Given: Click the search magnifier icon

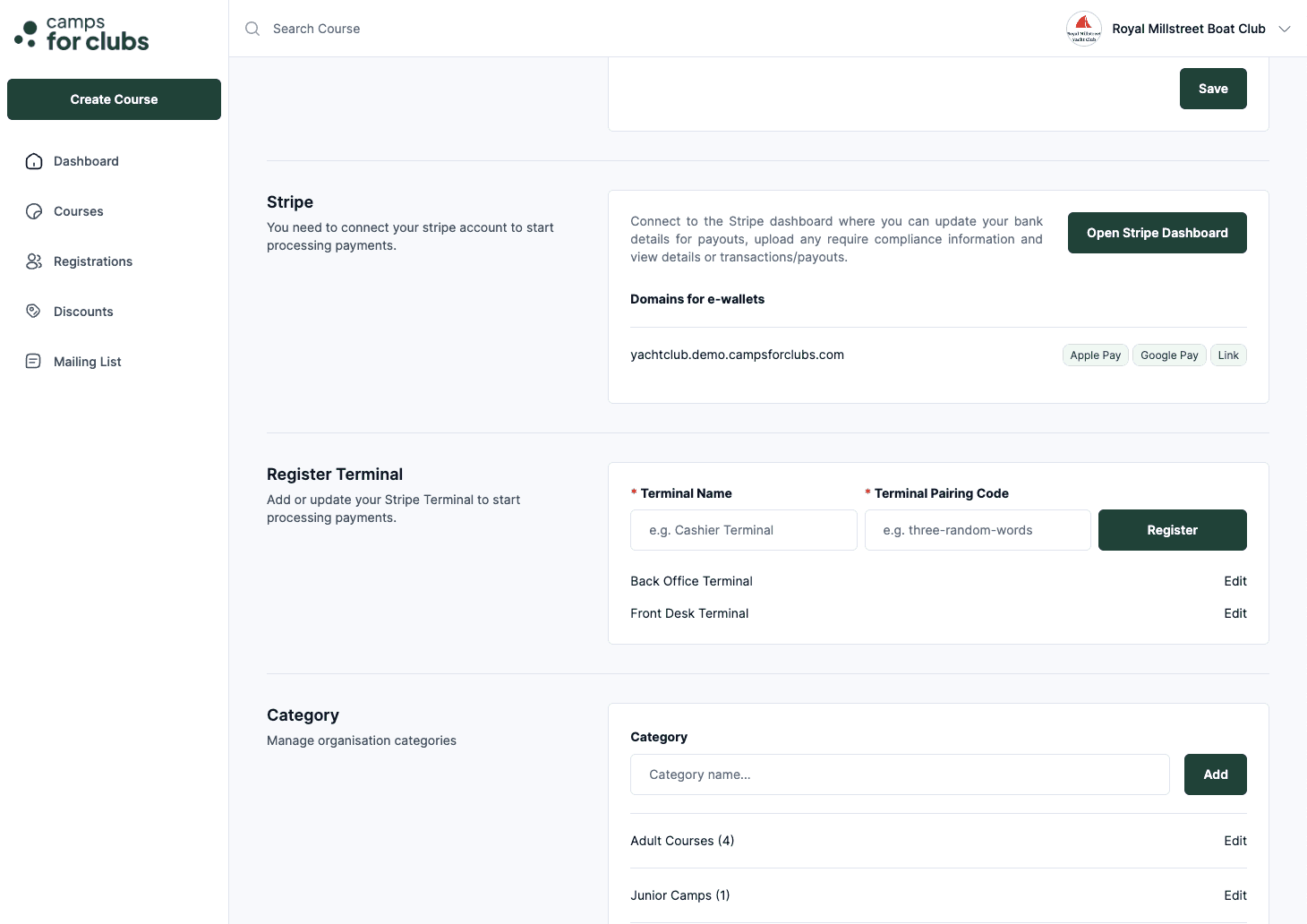Looking at the screenshot, I should [252, 29].
